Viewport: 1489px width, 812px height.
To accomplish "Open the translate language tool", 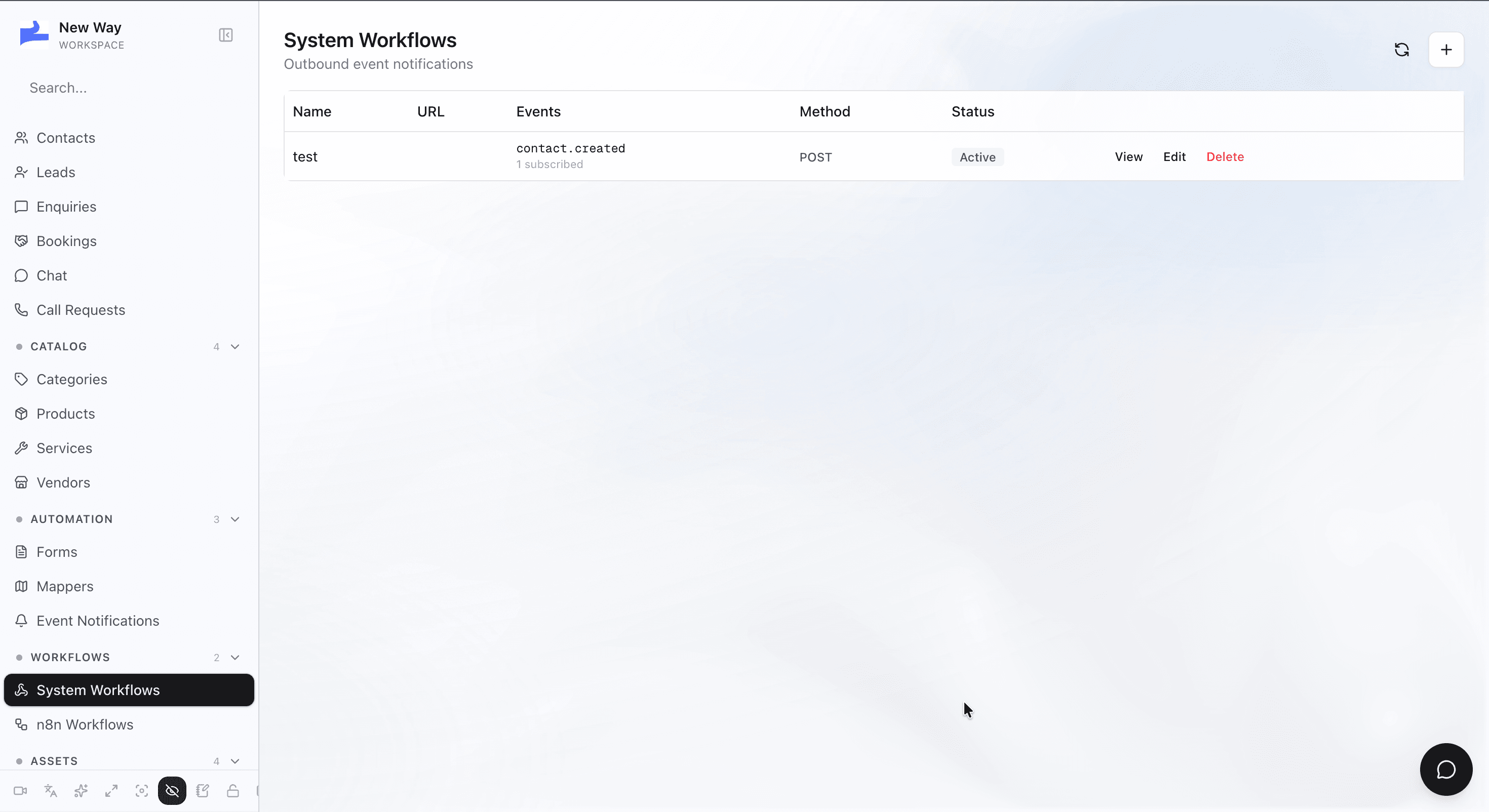I will pyautogui.click(x=51, y=791).
